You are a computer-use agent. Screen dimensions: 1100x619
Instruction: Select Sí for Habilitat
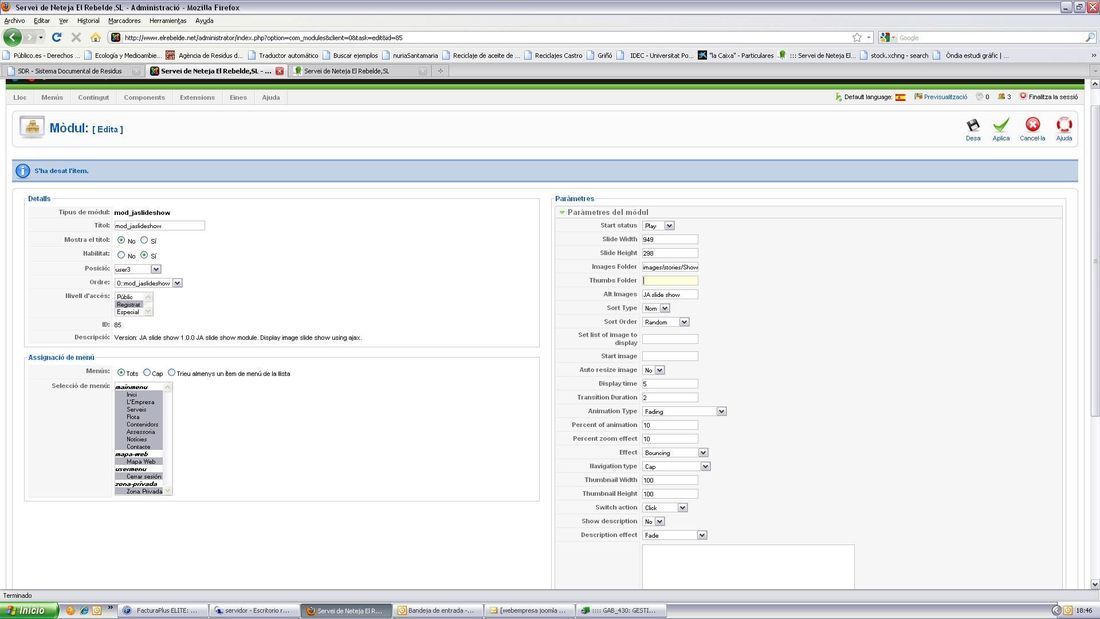pos(144,255)
